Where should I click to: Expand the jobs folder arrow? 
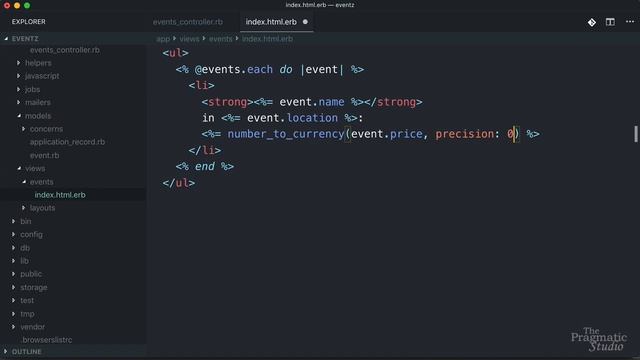(x=18, y=89)
